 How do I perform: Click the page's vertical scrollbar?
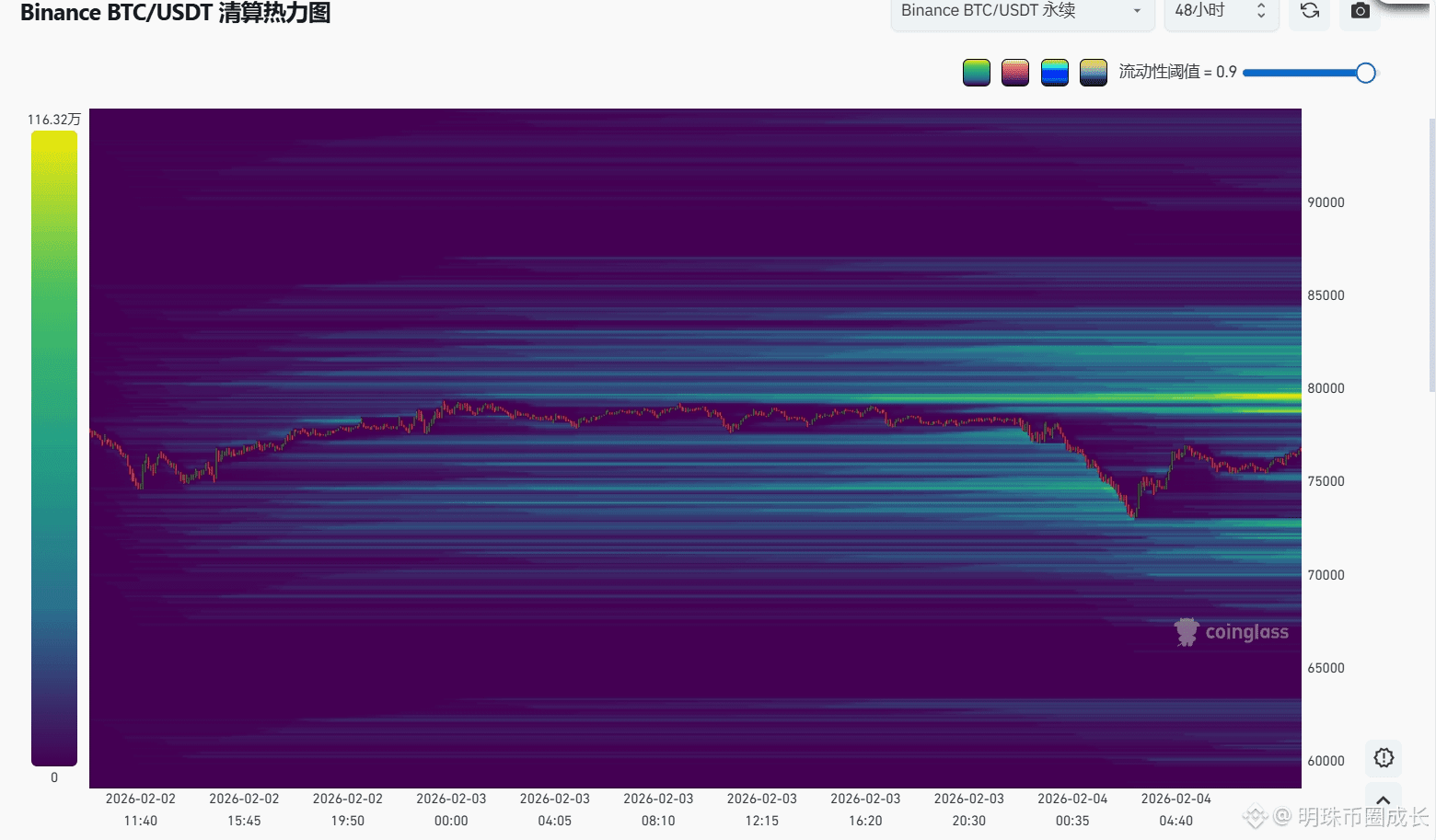tap(1431, 255)
